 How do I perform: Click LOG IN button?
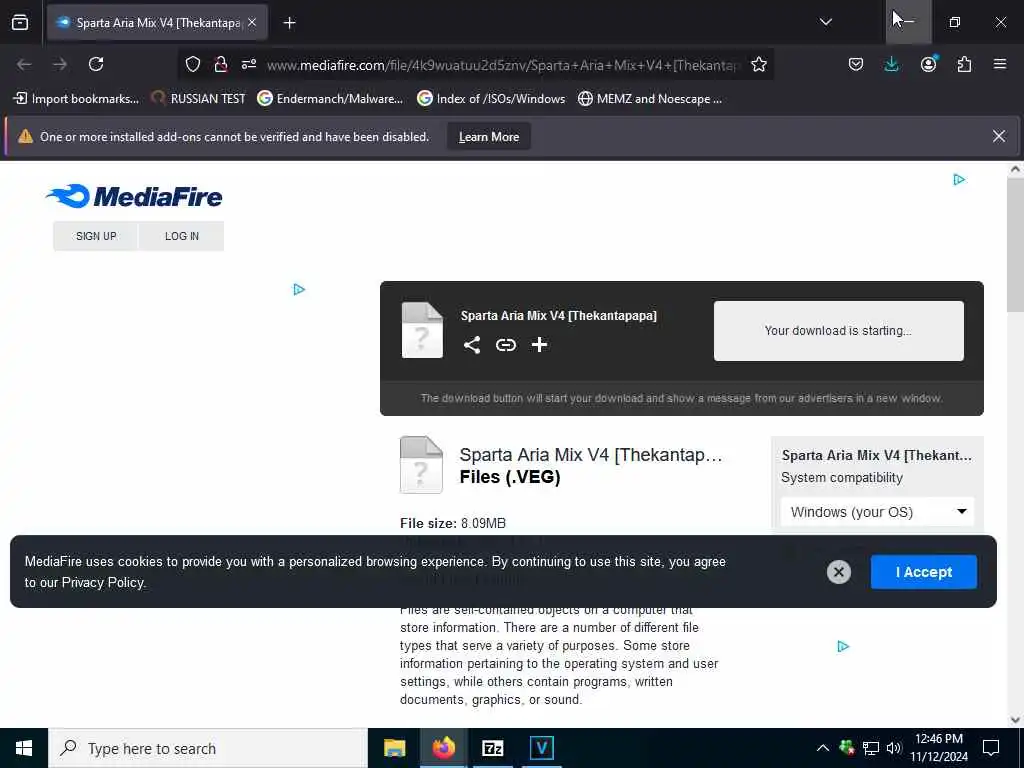[x=182, y=236]
